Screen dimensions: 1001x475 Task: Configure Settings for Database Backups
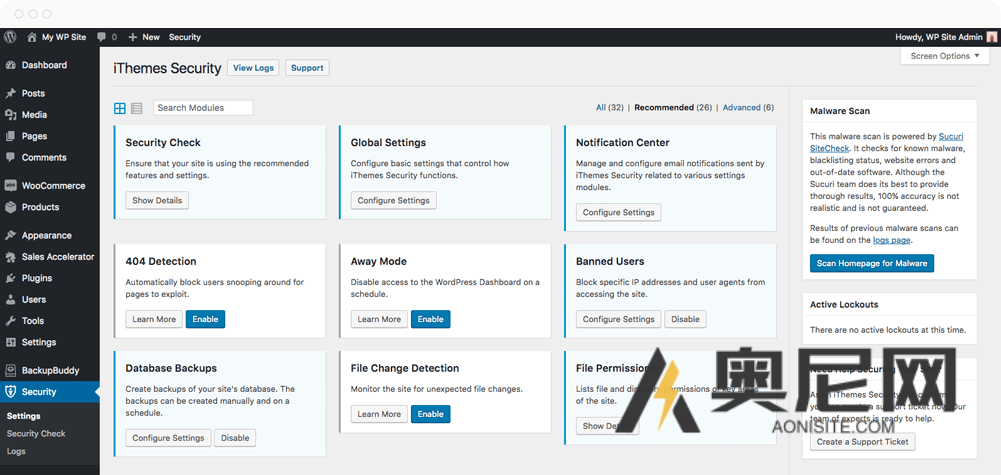pos(168,438)
